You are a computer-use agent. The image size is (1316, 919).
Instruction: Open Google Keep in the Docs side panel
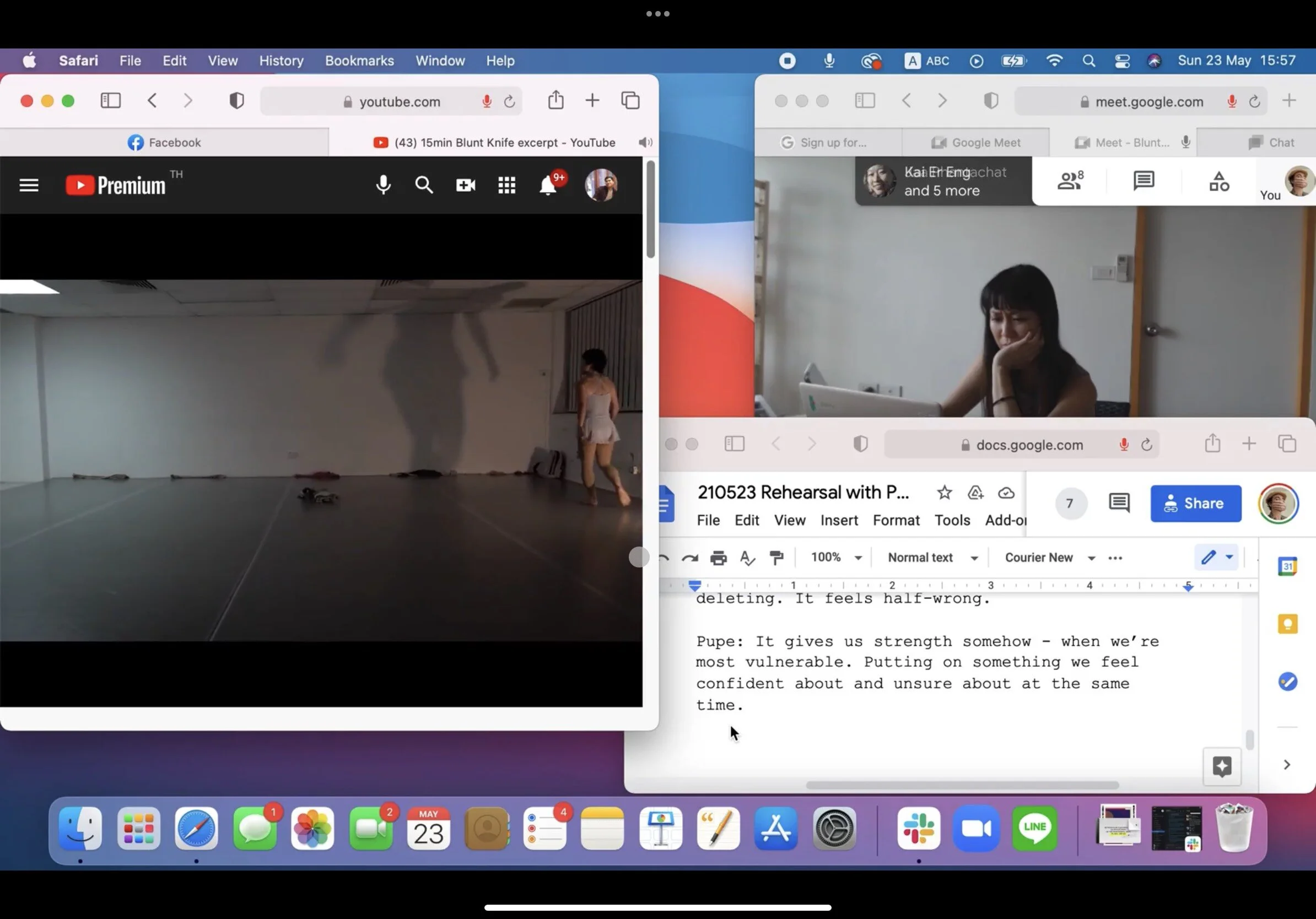pyautogui.click(x=1287, y=624)
